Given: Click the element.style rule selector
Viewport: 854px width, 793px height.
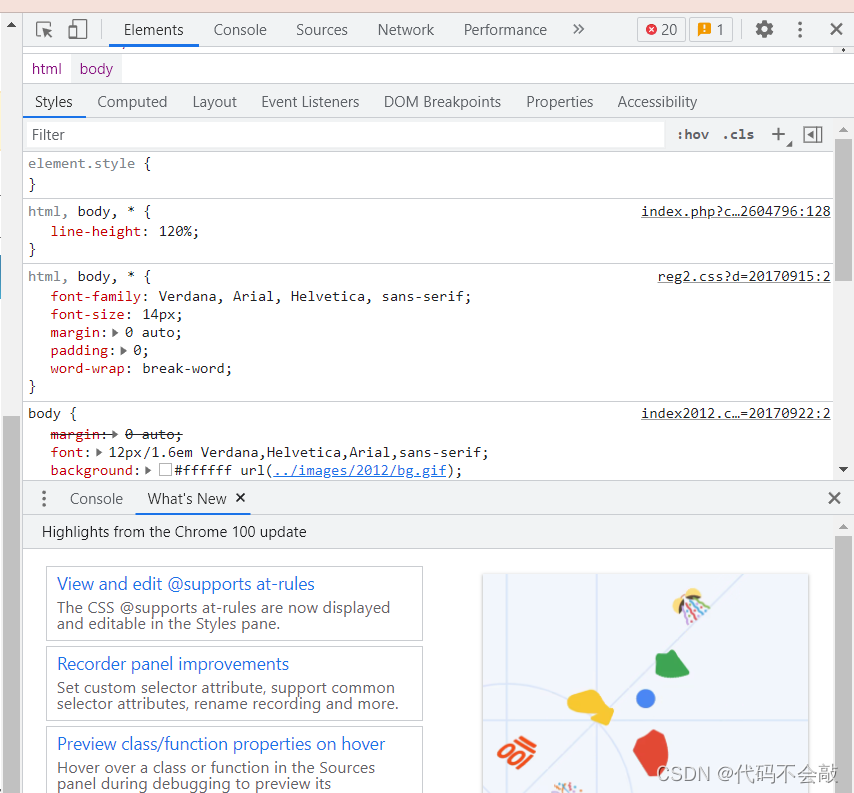Looking at the screenshot, I should point(82,163).
